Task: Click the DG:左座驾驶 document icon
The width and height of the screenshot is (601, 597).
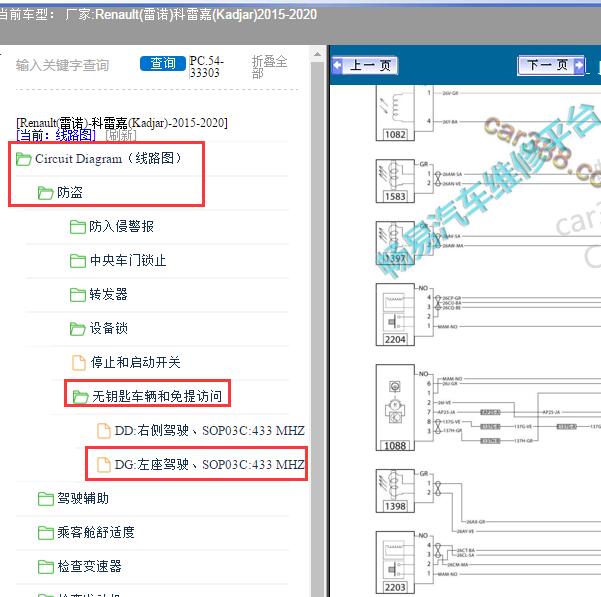Action: coord(103,465)
